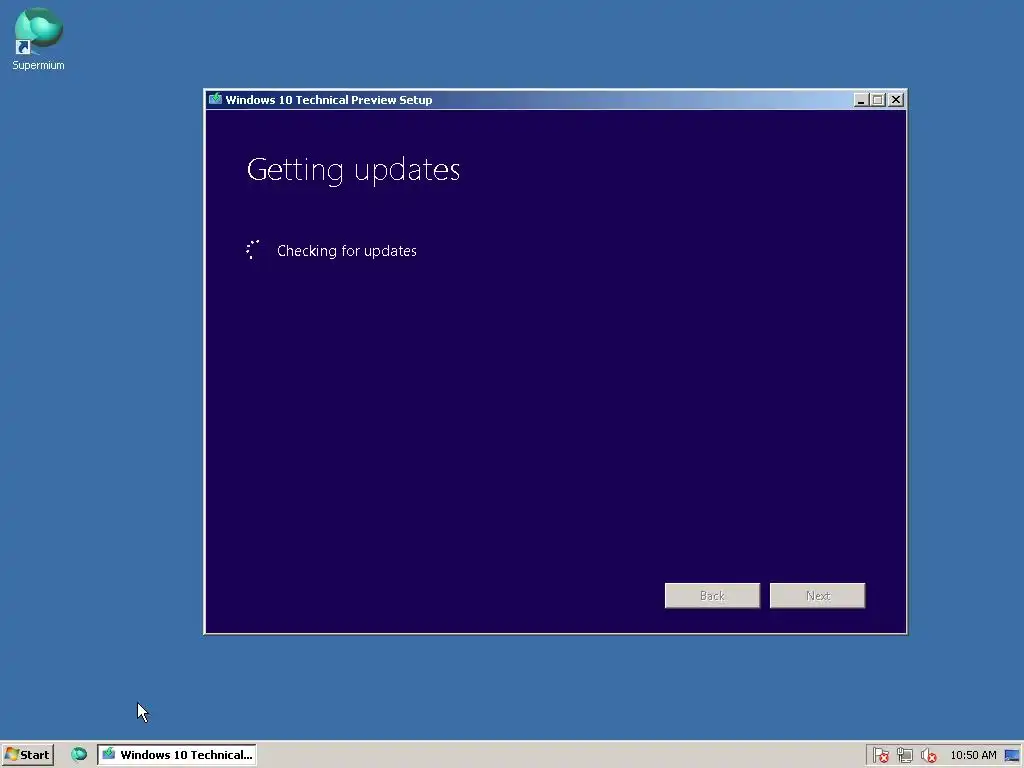Open the Start menu
The height and width of the screenshot is (768, 1024).
coord(27,754)
